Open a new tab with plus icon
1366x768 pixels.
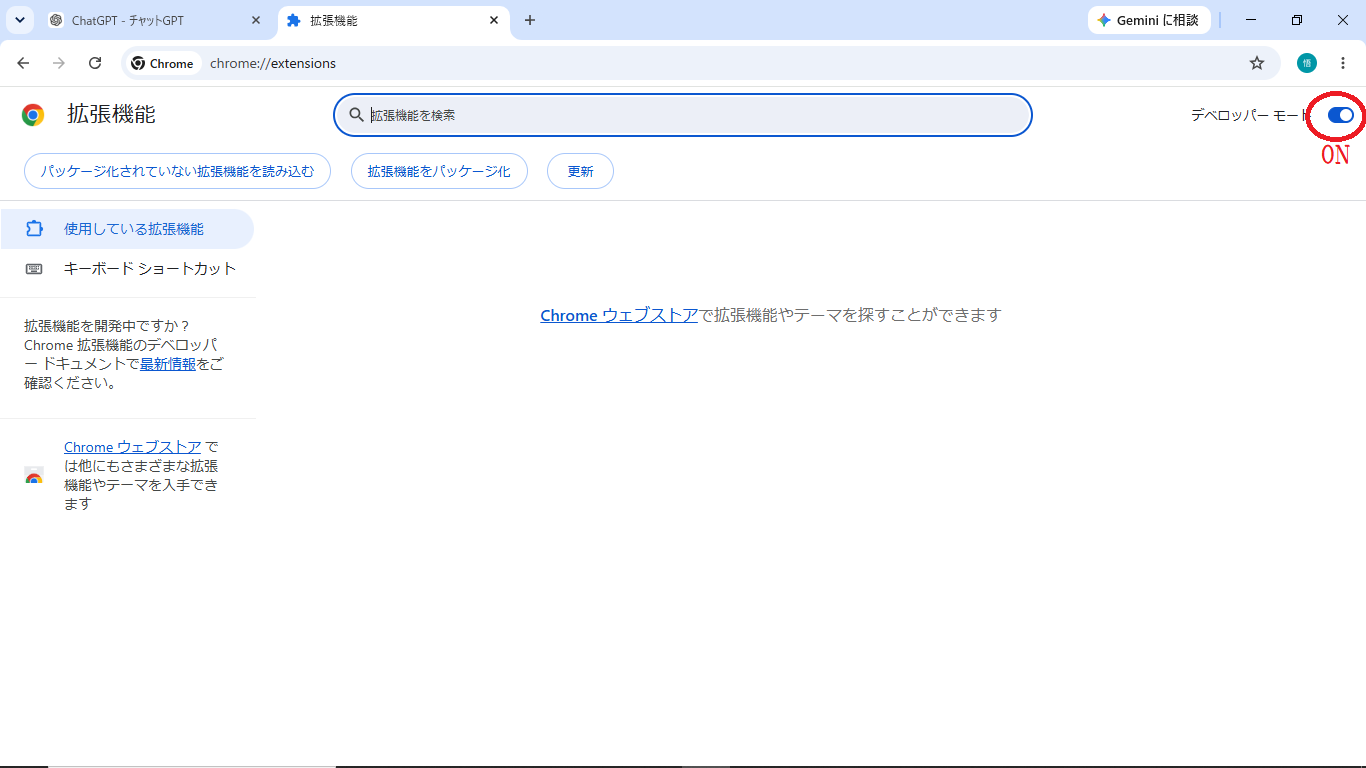point(530,20)
